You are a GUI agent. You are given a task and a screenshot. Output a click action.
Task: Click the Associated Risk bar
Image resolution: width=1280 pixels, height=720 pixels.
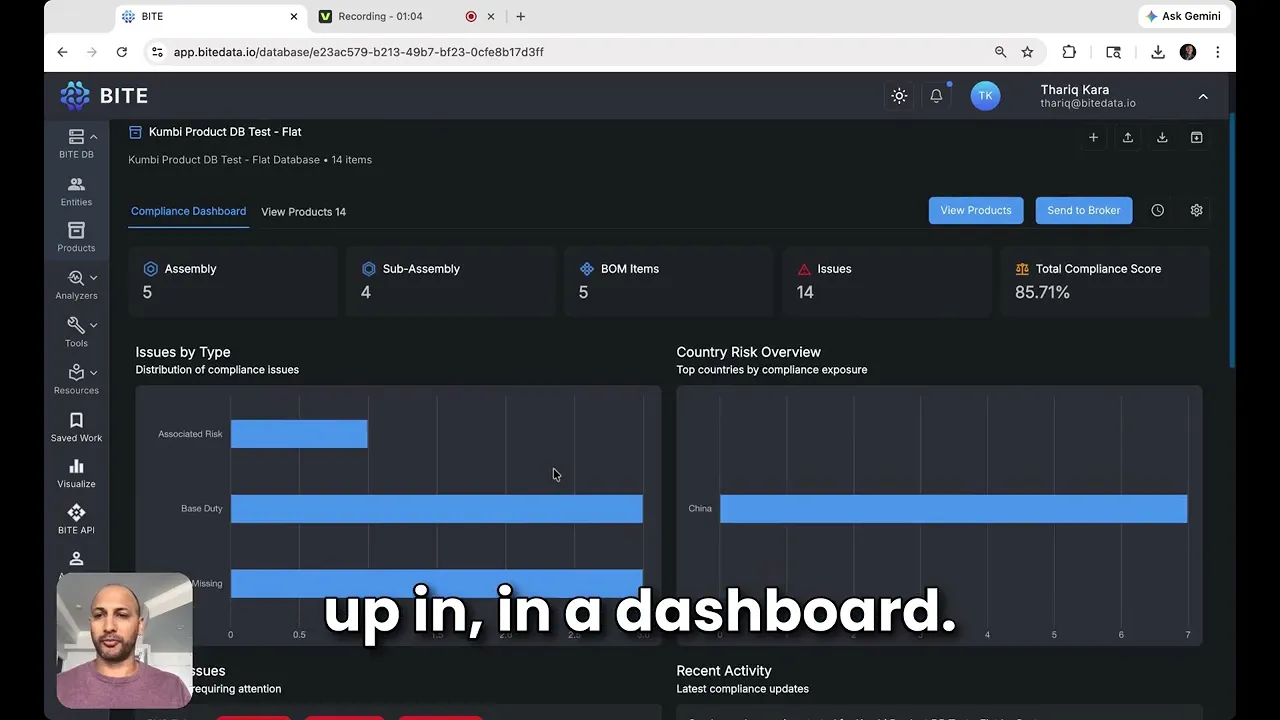pyautogui.click(x=299, y=434)
